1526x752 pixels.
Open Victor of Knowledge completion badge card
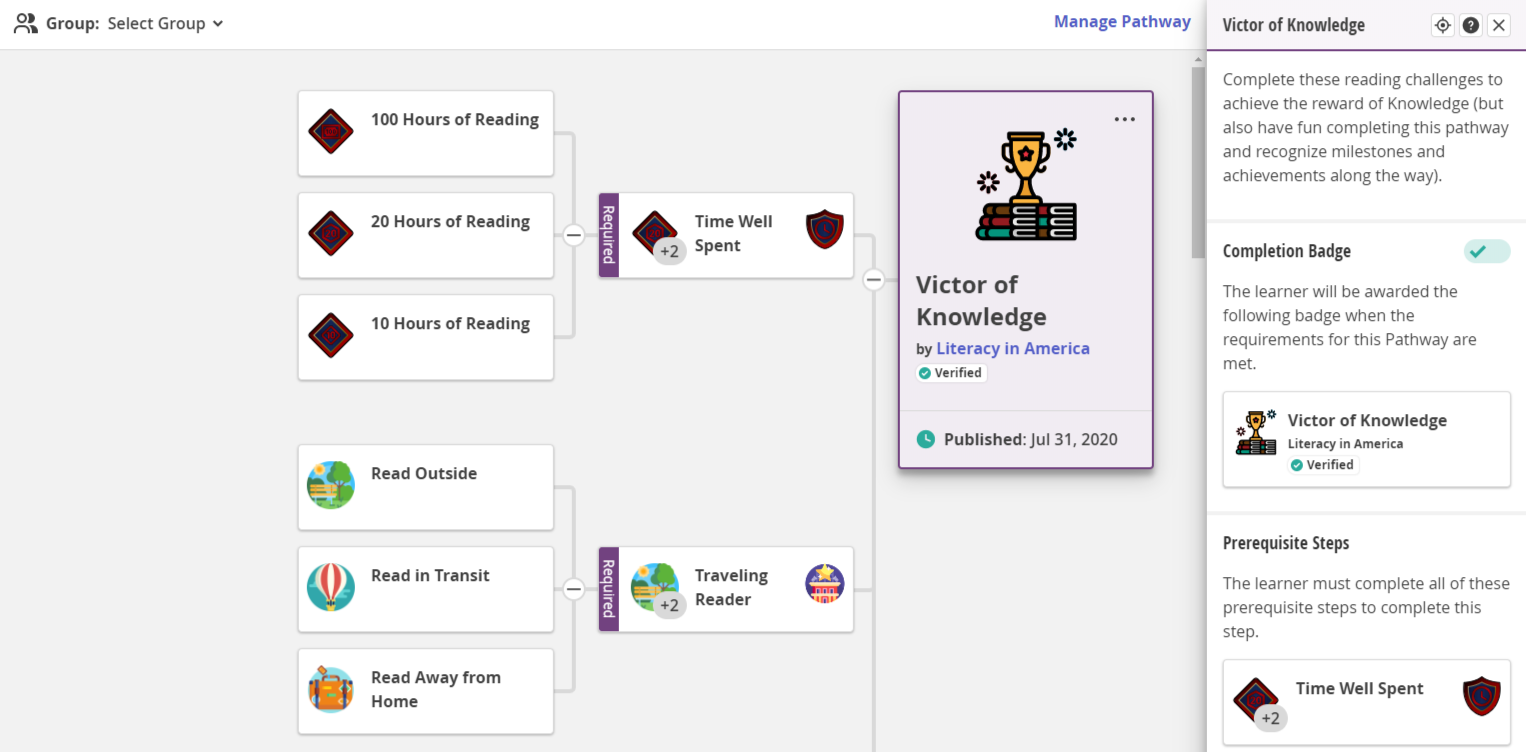pos(1366,440)
